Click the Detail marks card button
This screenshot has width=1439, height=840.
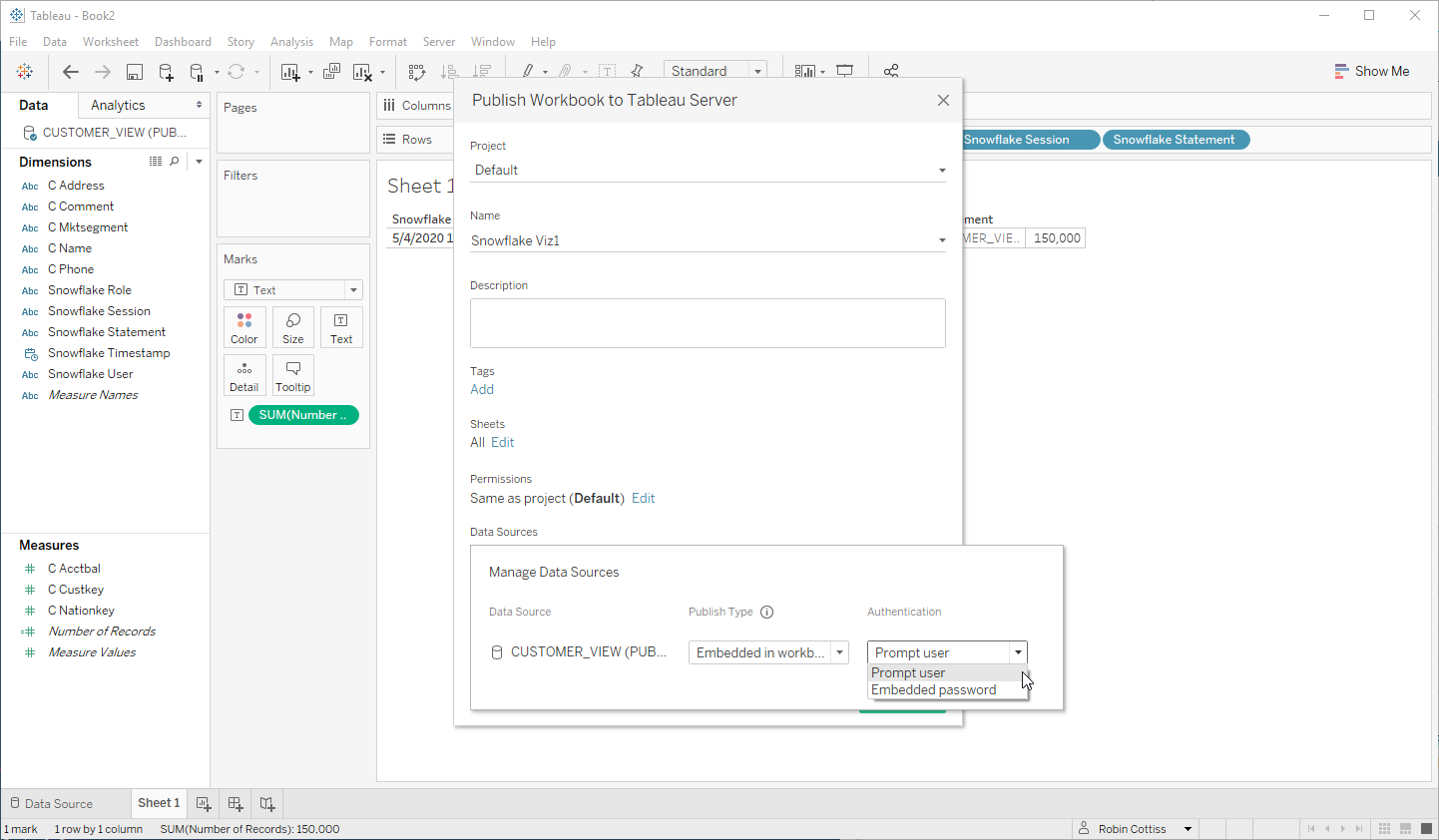click(244, 375)
